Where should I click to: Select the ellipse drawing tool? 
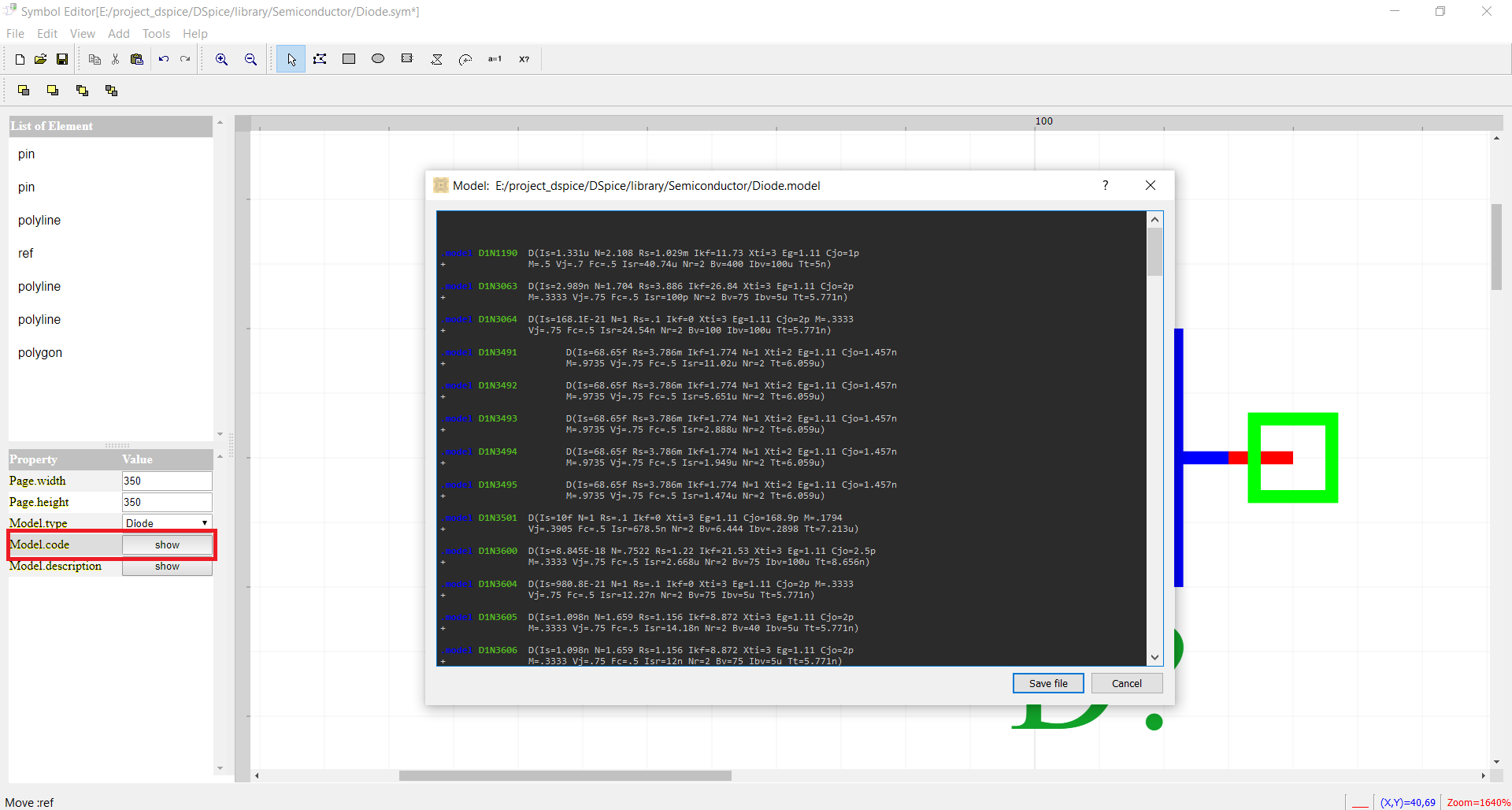(x=378, y=59)
